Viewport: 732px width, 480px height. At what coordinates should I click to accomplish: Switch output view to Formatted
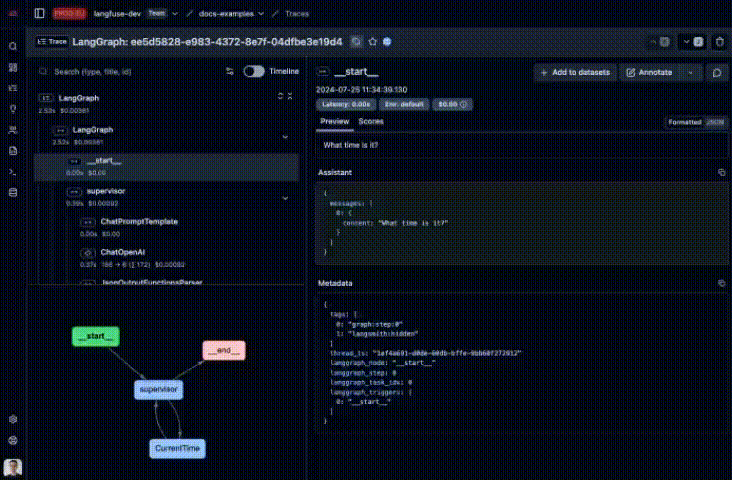685,122
